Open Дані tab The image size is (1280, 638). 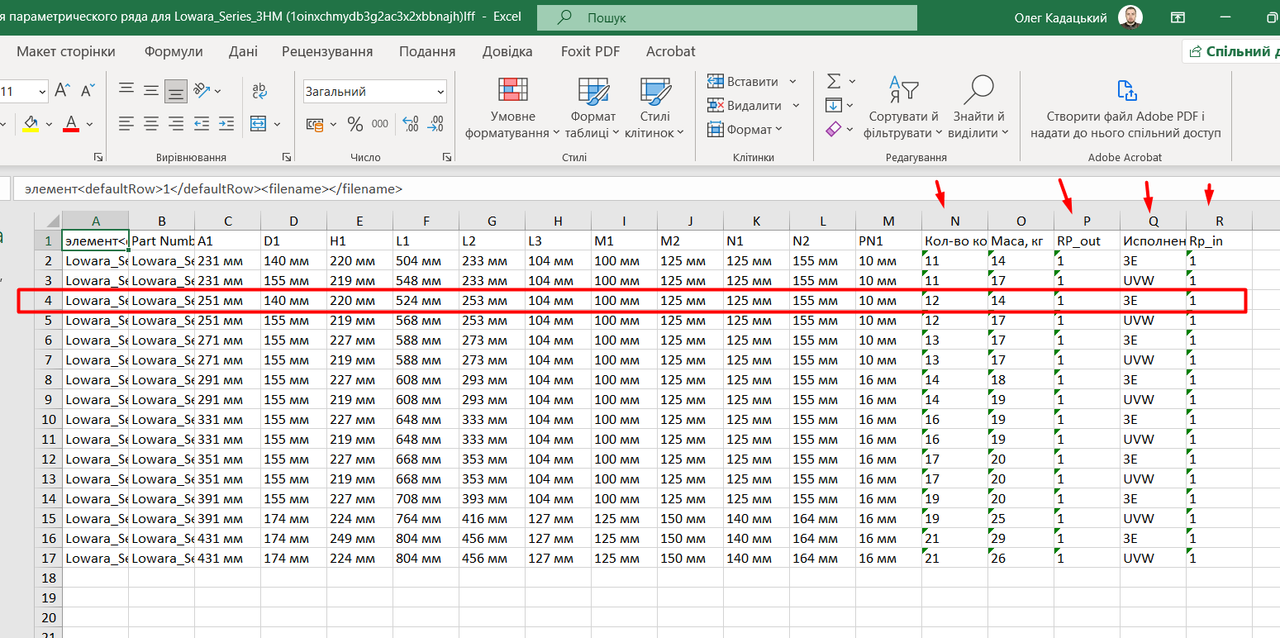pos(243,51)
